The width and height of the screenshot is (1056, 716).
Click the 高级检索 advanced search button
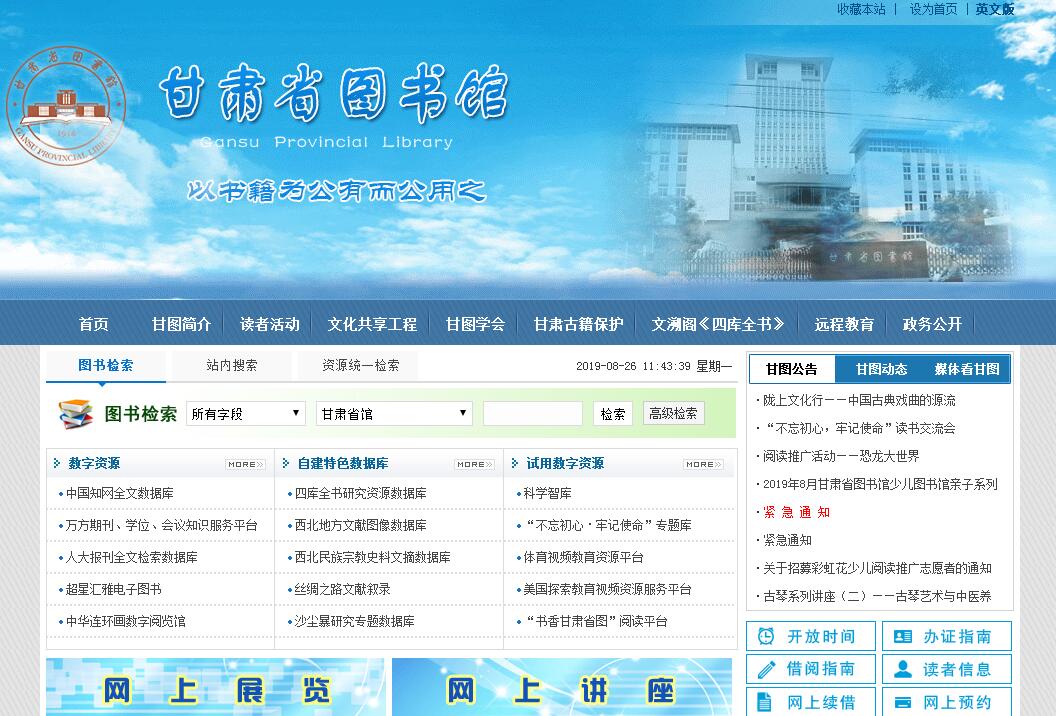point(673,414)
